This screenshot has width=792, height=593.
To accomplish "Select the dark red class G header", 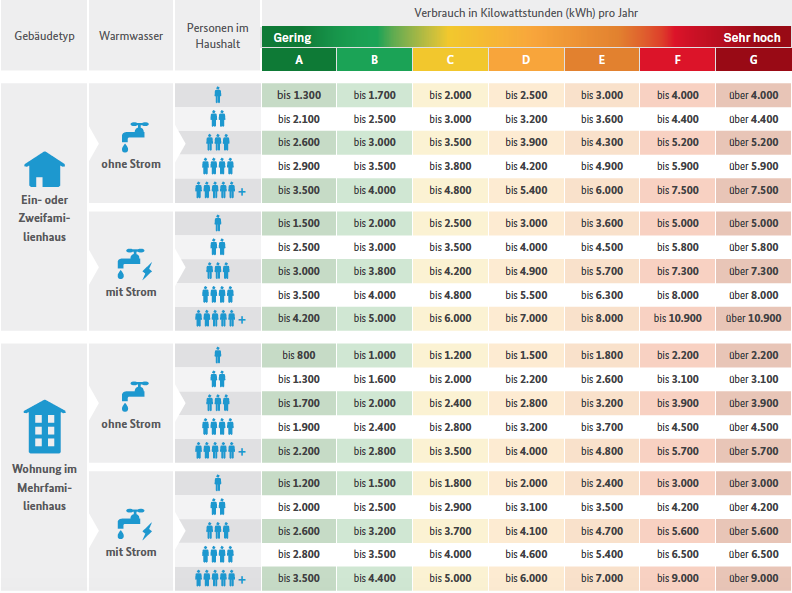I will click(754, 60).
